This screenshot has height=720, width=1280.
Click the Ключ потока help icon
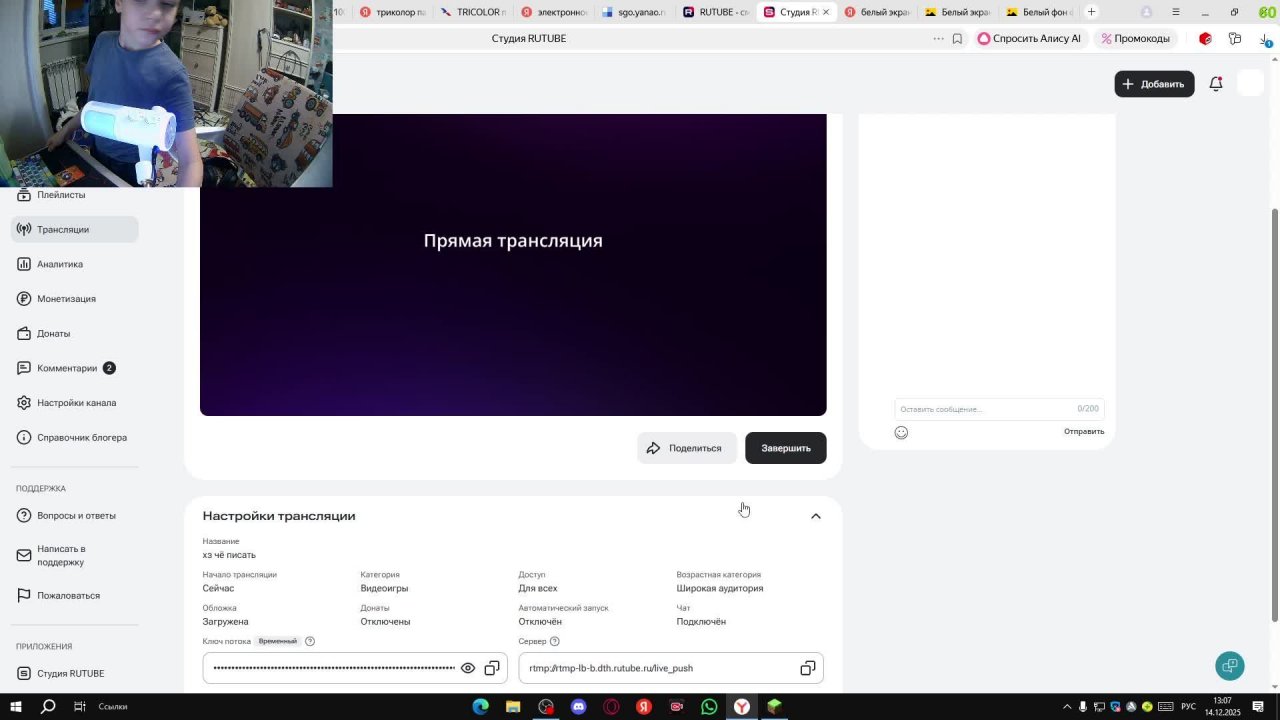[310, 641]
